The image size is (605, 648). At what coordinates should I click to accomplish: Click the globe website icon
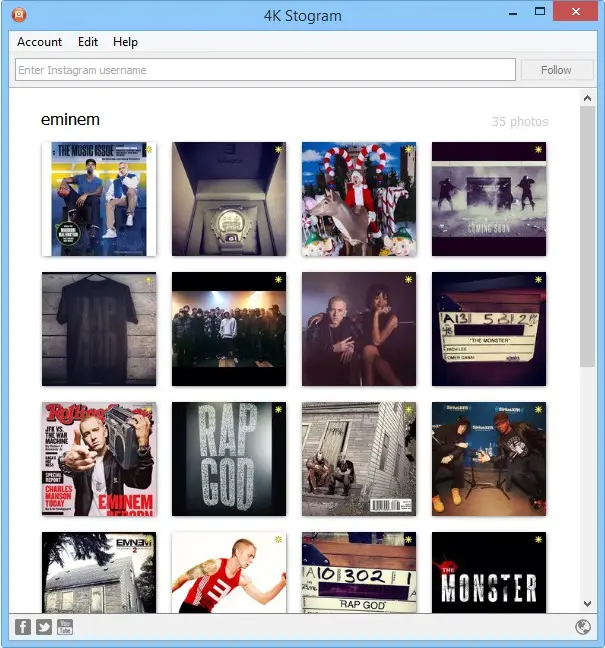point(583,627)
